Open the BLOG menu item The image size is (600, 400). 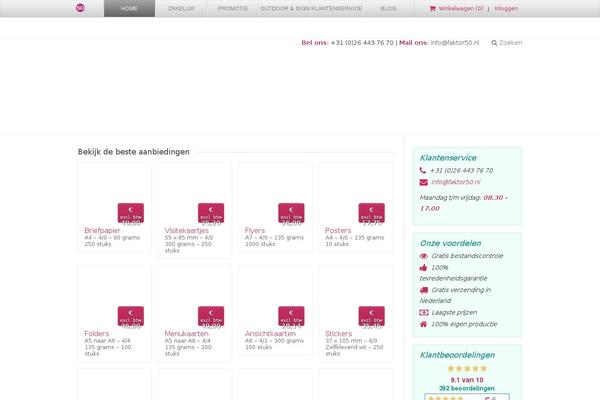point(388,8)
